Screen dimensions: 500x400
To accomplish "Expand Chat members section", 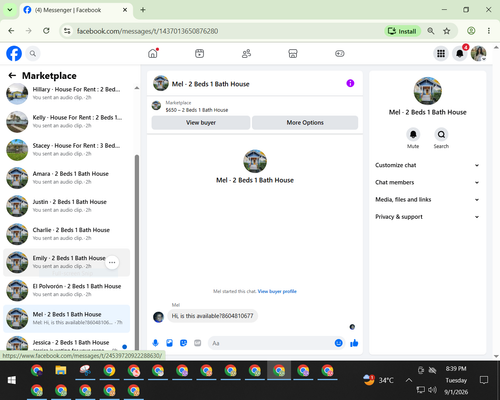I will (x=427, y=182).
